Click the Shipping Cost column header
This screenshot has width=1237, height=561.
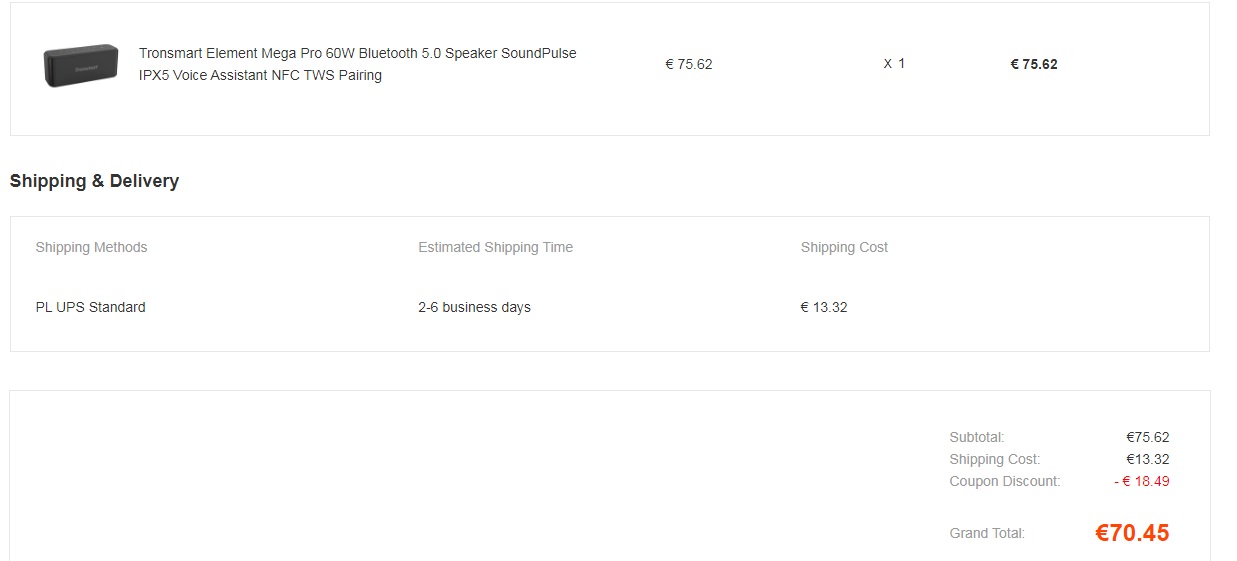coord(844,247)
